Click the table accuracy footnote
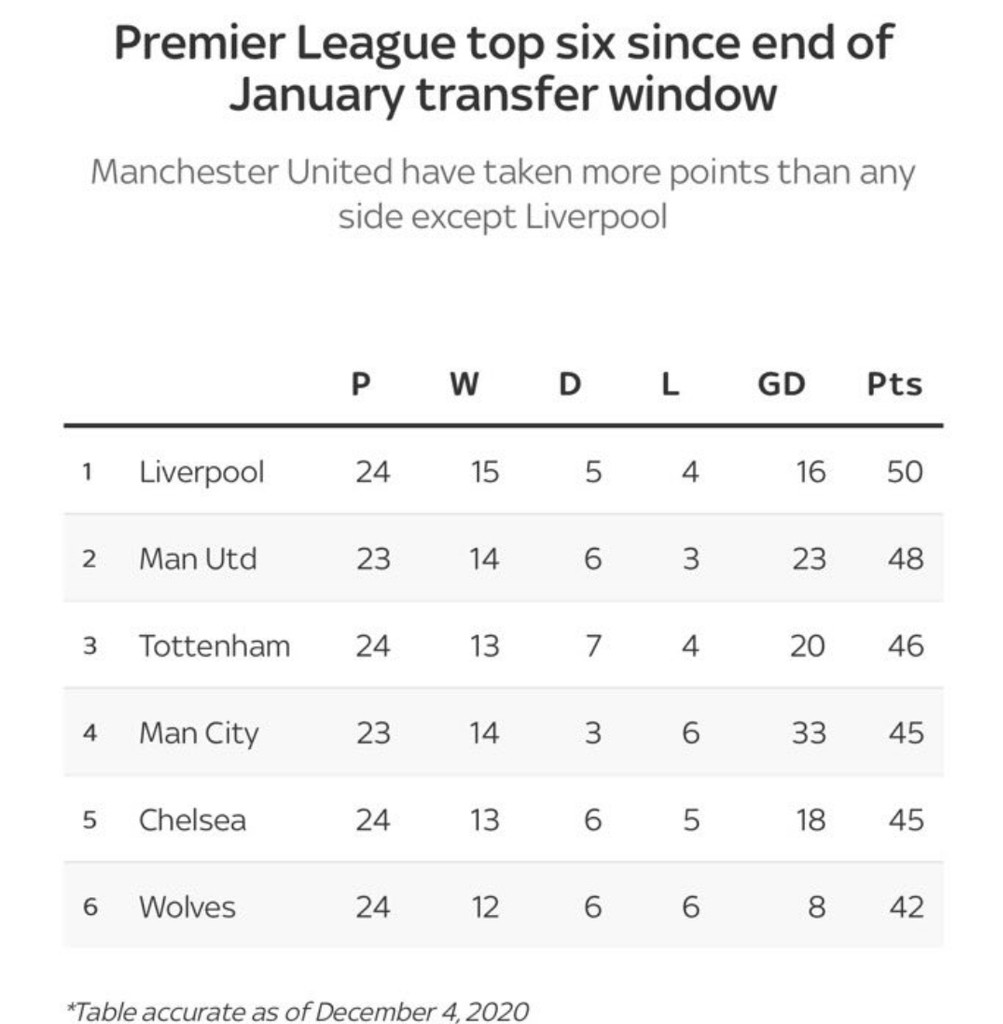 tap(296, 1011)
